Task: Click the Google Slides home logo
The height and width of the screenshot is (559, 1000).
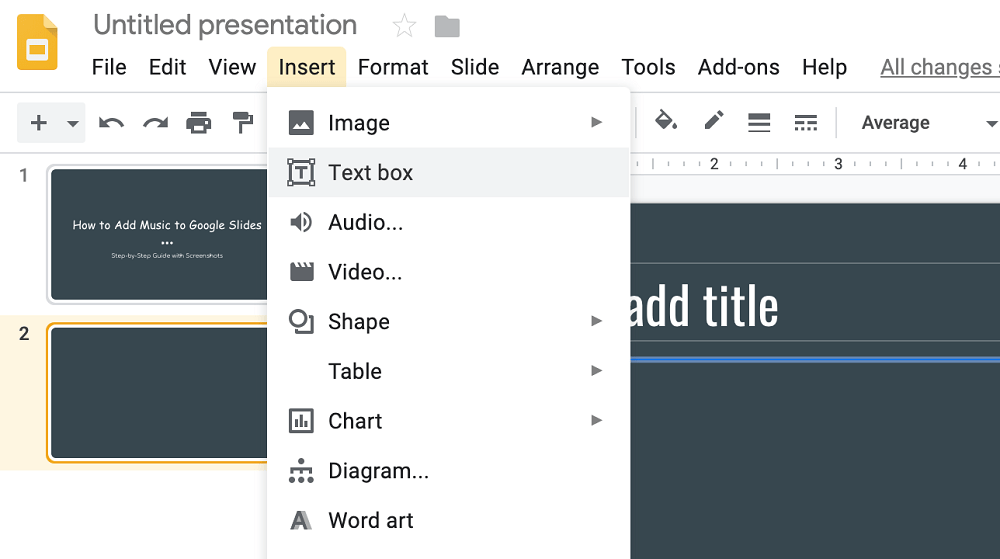Action: click(37, 42)
